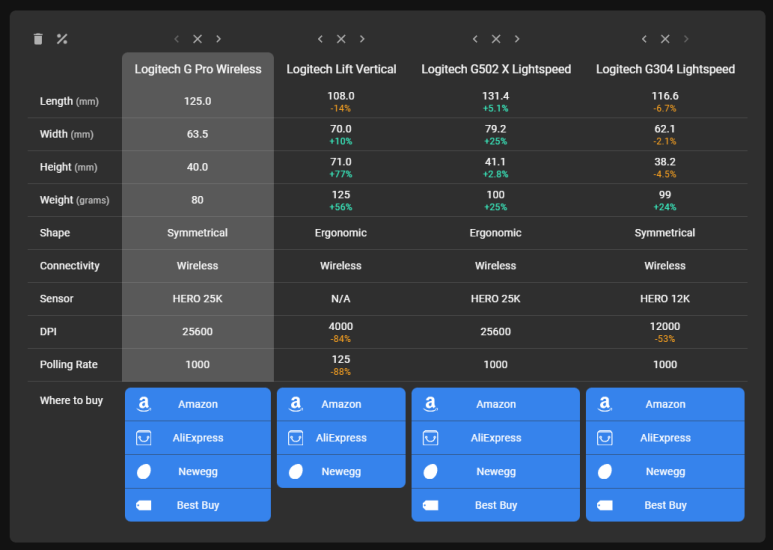Click G502 X width value 79.2
Screen dimensions: 773x550
point(495,129)
